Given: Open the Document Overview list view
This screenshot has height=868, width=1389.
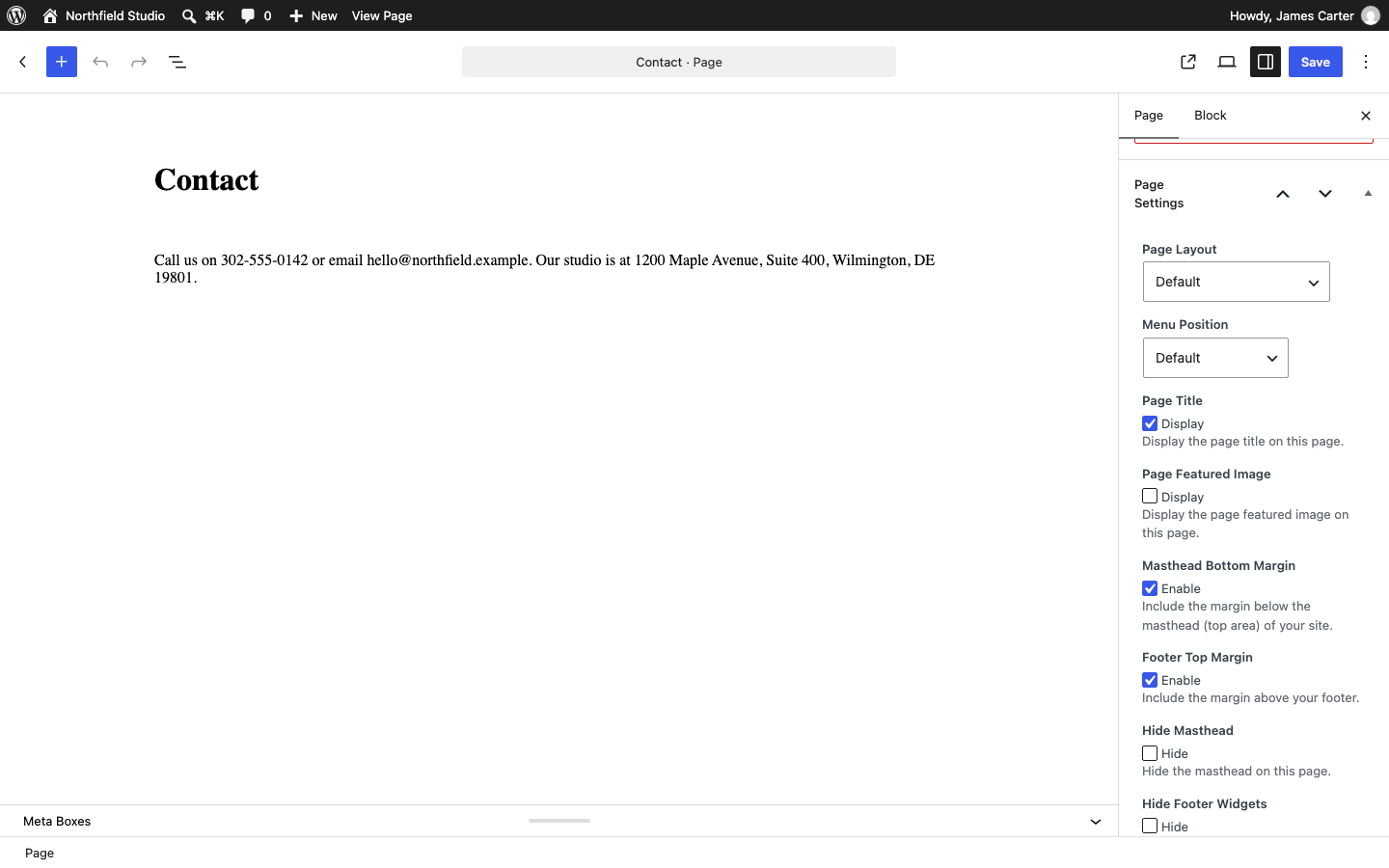Looking at the screenshot, I should tap(177, 62).
